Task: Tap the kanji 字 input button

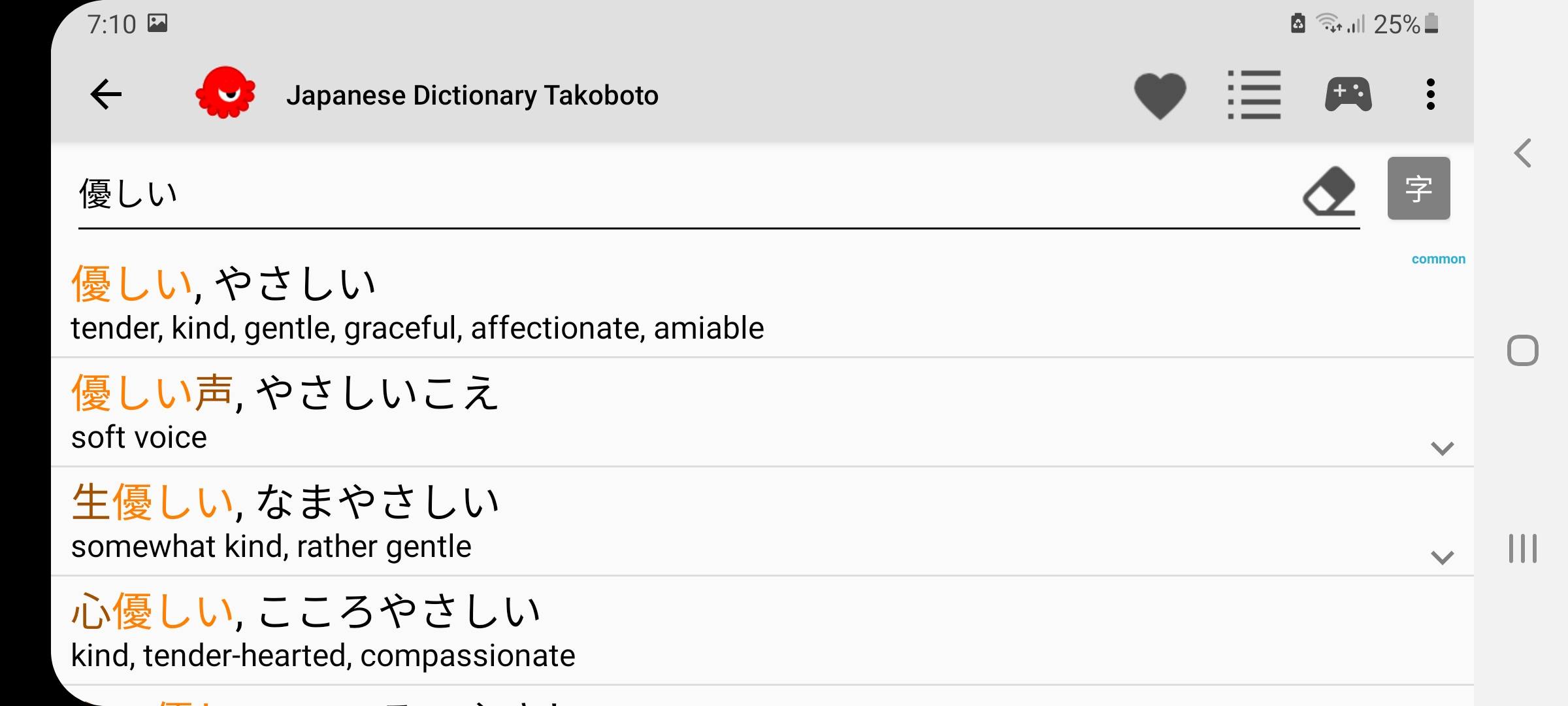Action: (1418, 188)
